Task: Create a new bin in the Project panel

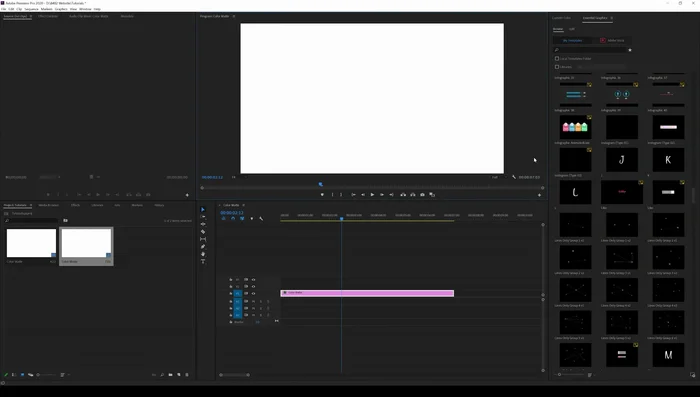Action: tap(170, 375)
